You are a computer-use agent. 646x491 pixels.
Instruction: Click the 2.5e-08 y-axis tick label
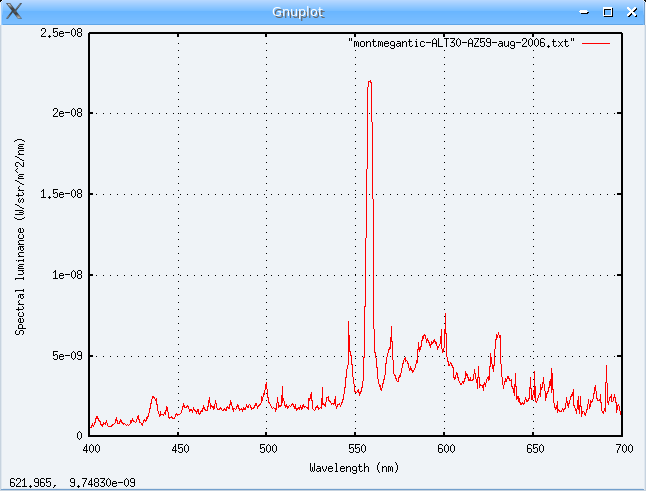click(61, 33)
